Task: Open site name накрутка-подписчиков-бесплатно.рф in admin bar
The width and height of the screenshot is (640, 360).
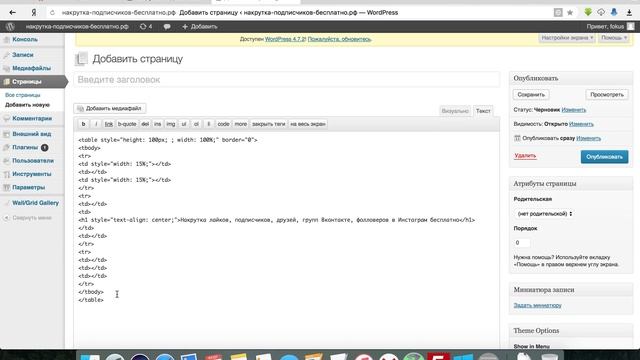Action: coord(77,27)
